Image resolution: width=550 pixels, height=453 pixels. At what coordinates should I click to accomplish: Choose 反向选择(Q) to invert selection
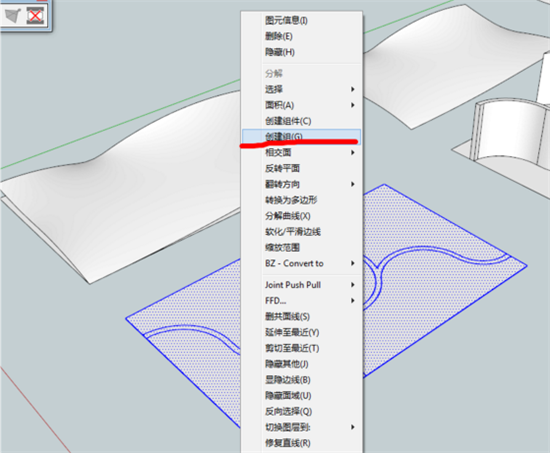(301, 411)
